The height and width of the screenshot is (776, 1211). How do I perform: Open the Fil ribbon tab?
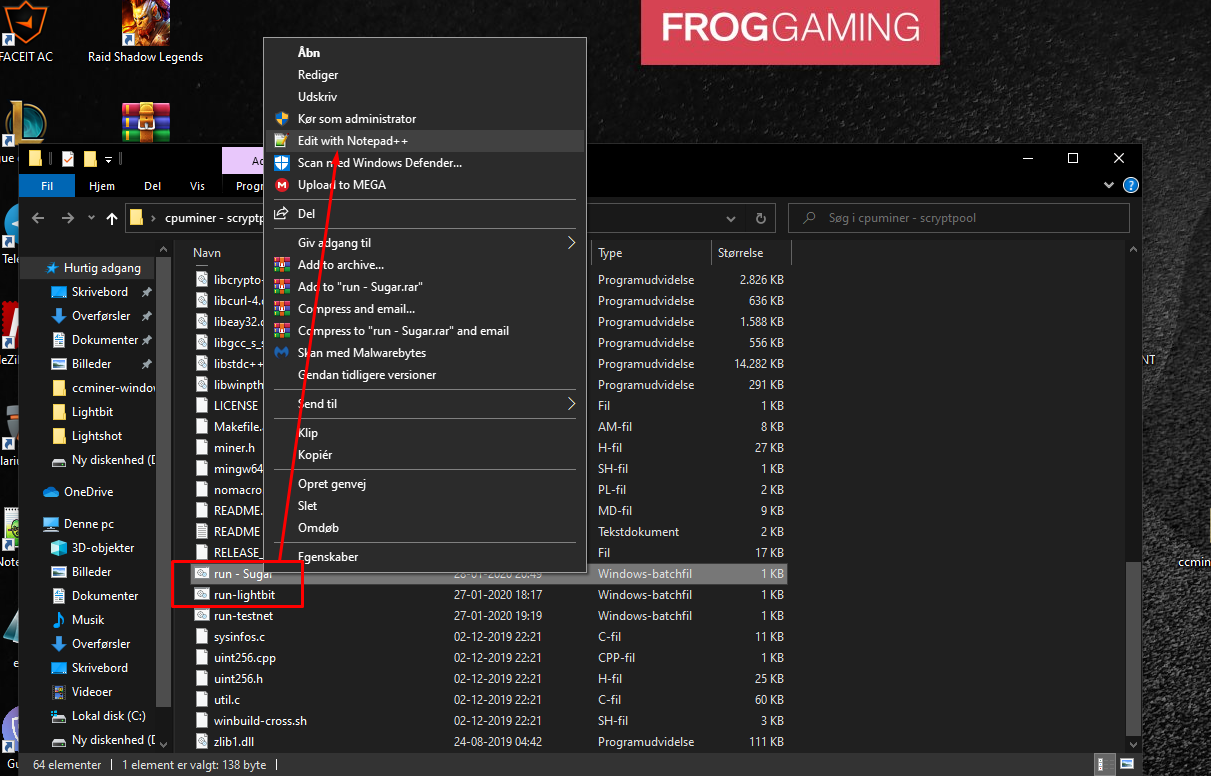[46, 186]
